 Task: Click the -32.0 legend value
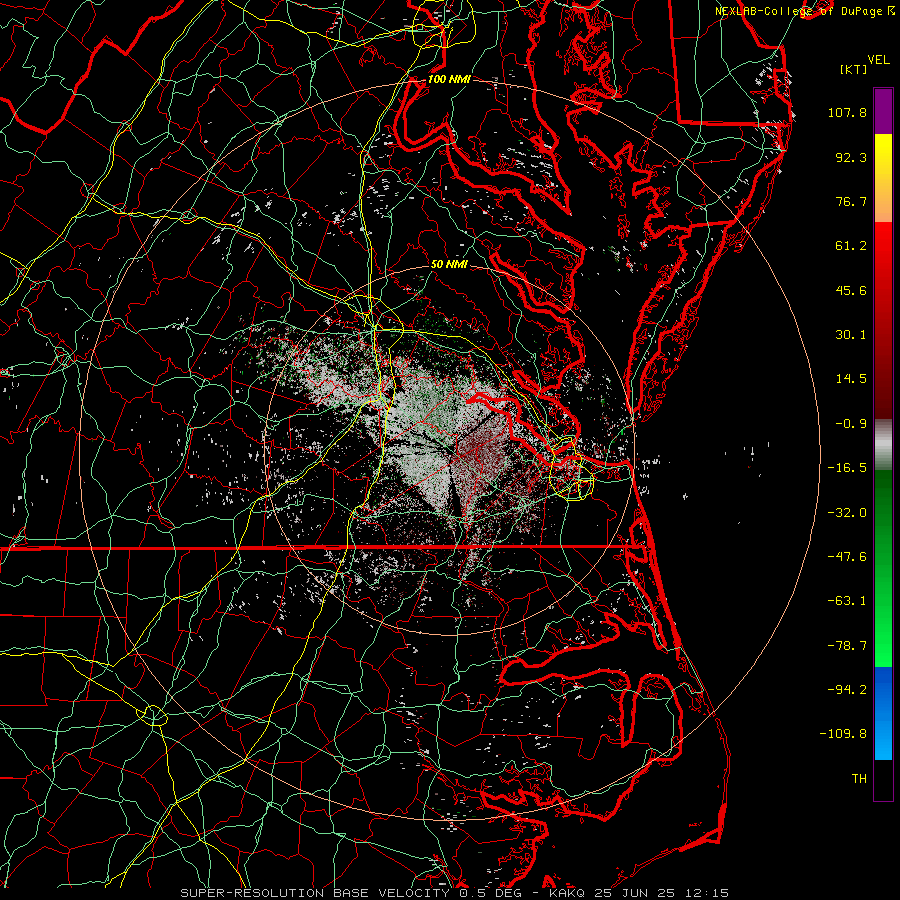(x=847, y=513)
